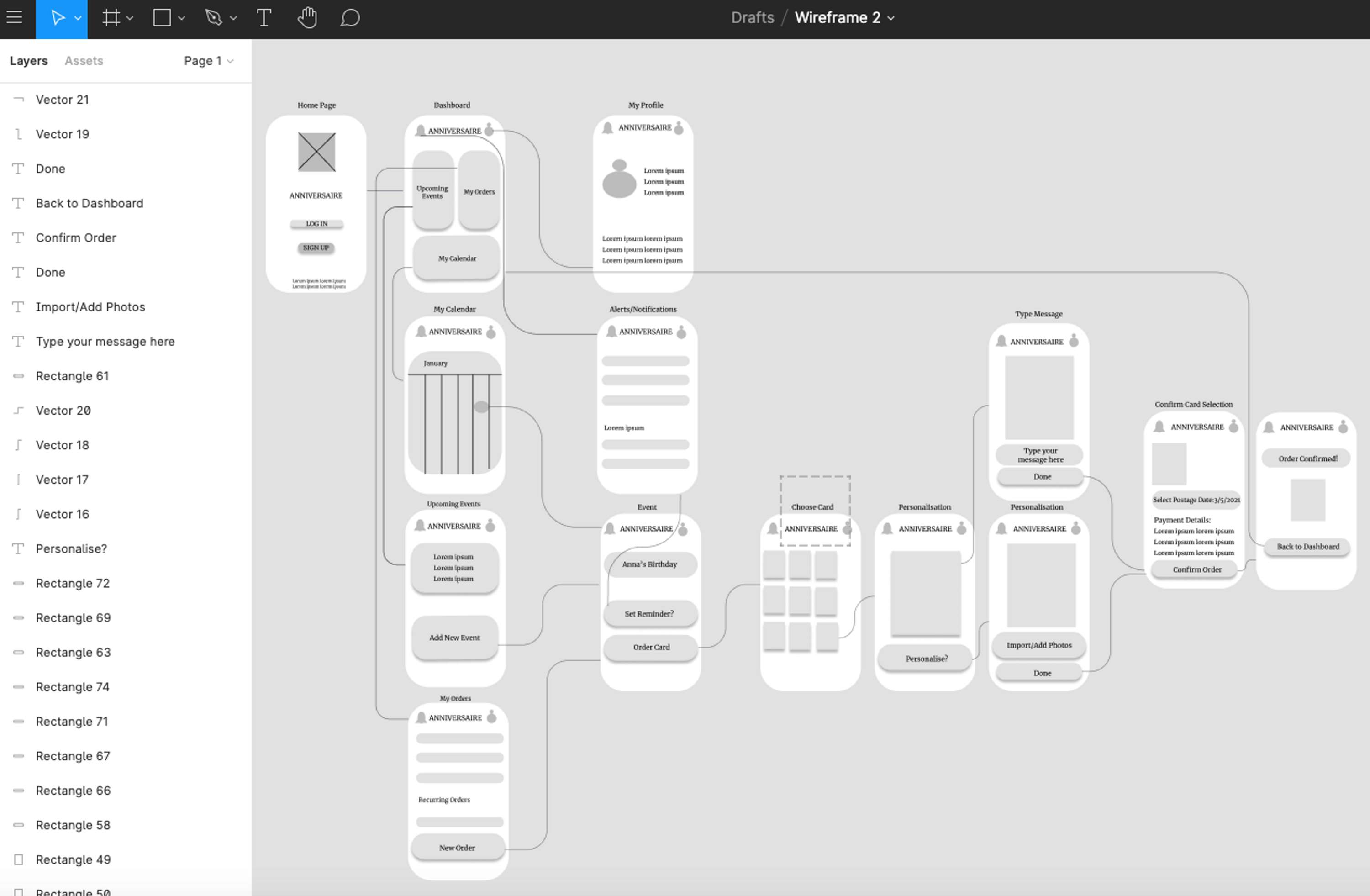
Task: Expand the shape tools chevron
Action: pyautogui.click(x=181, y=18)
